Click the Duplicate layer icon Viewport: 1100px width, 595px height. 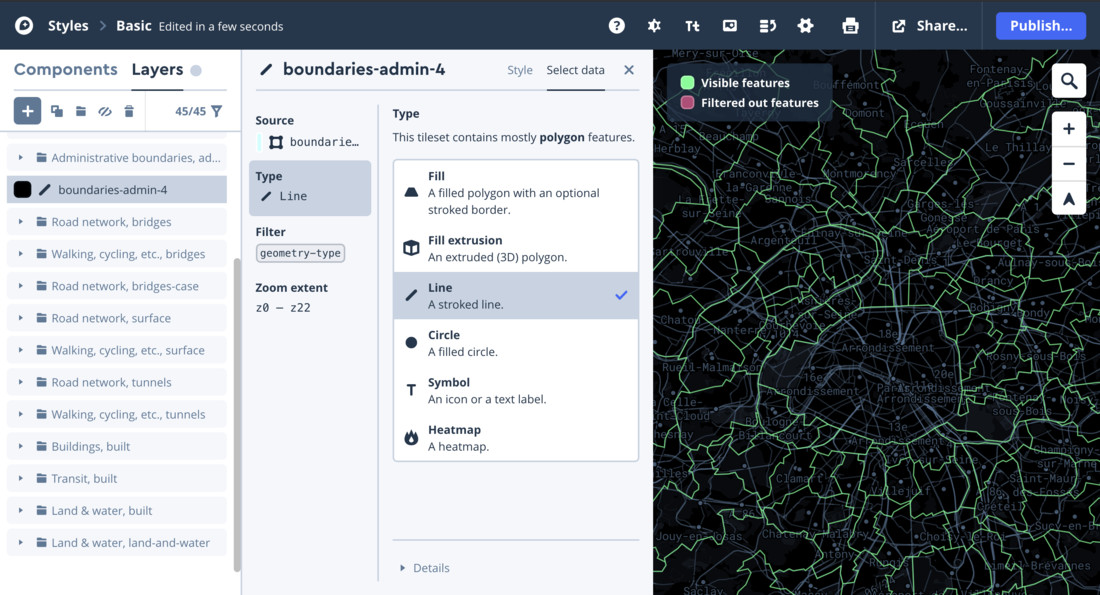click(55, 111)
